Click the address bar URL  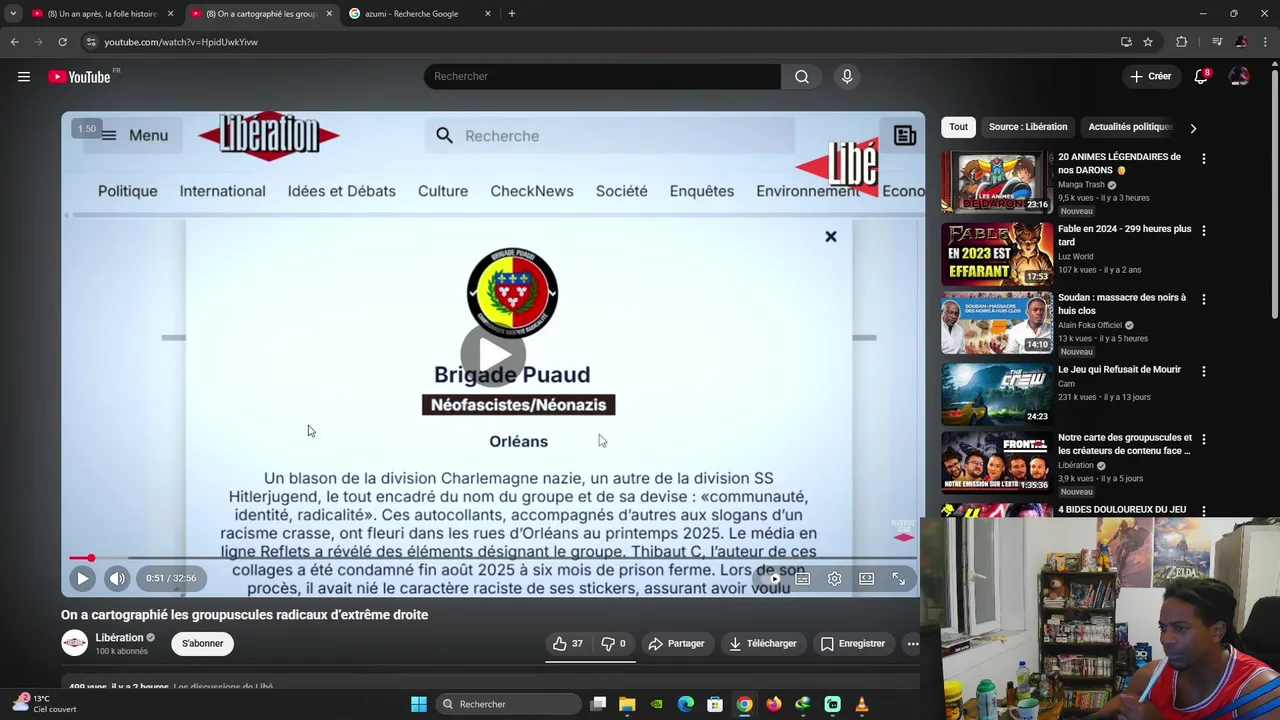(x=181, y=42)
